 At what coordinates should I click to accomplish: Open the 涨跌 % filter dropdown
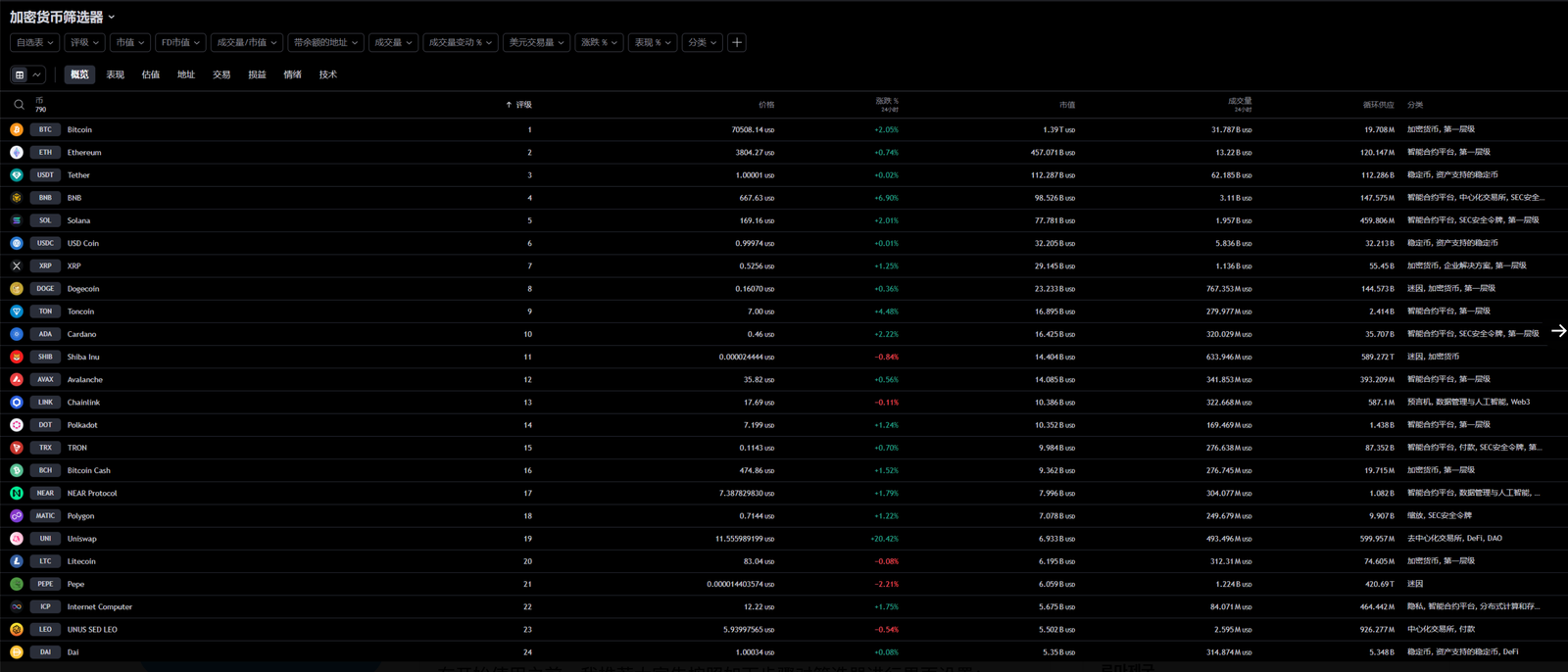point(599,42)
